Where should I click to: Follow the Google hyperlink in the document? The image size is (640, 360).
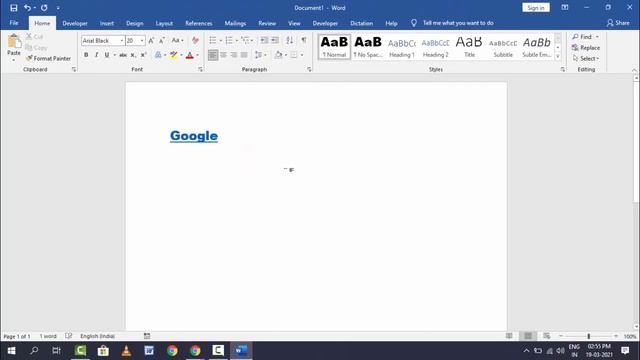pyautogui.click(x=194, y=136)
